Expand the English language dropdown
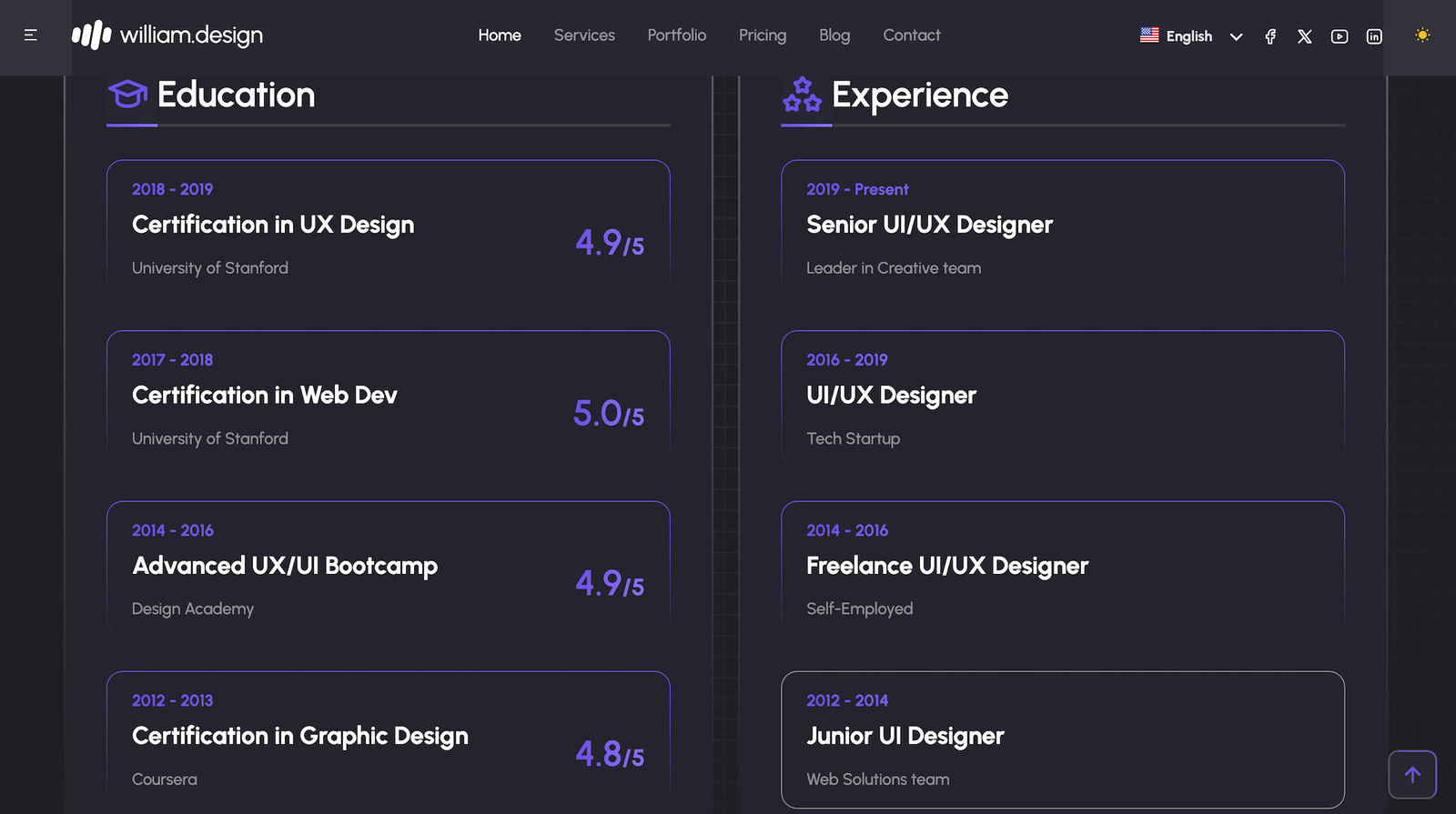Image resolution: width=1456 pixels, height=814 pixels. [x=1188, y=36]
